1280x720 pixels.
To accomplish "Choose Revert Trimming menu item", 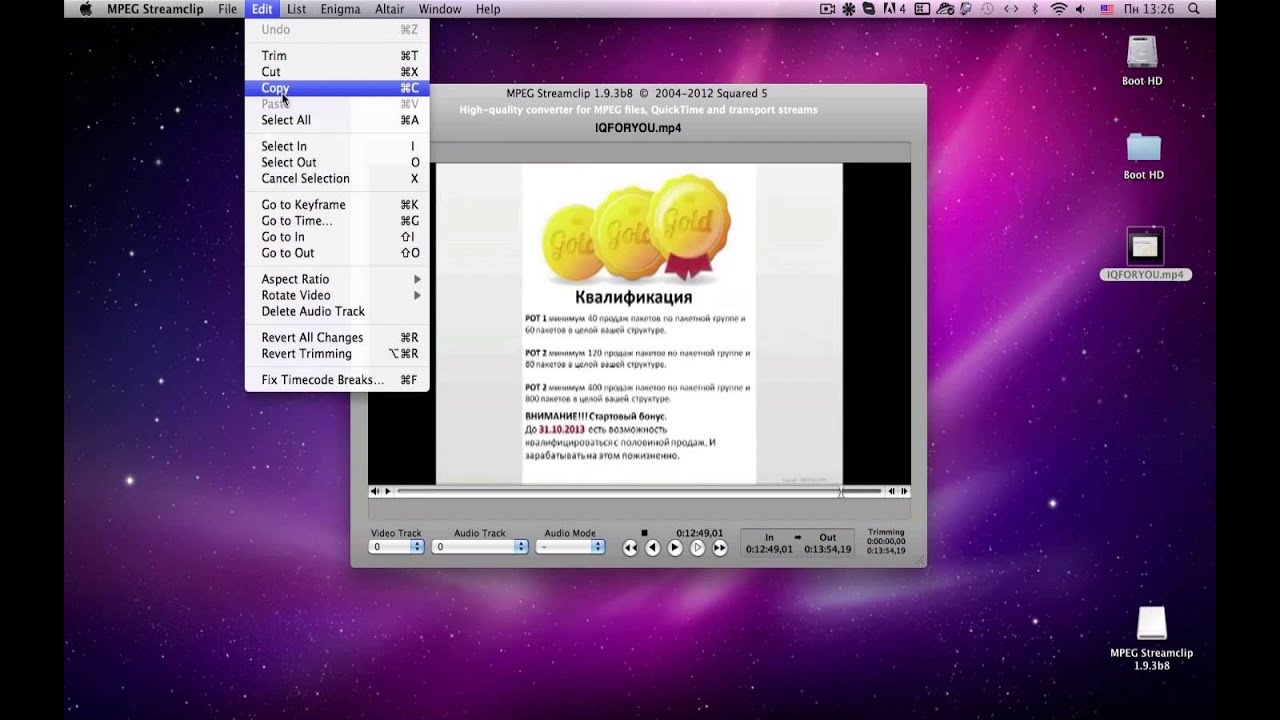I will click(x=337, y=353).
